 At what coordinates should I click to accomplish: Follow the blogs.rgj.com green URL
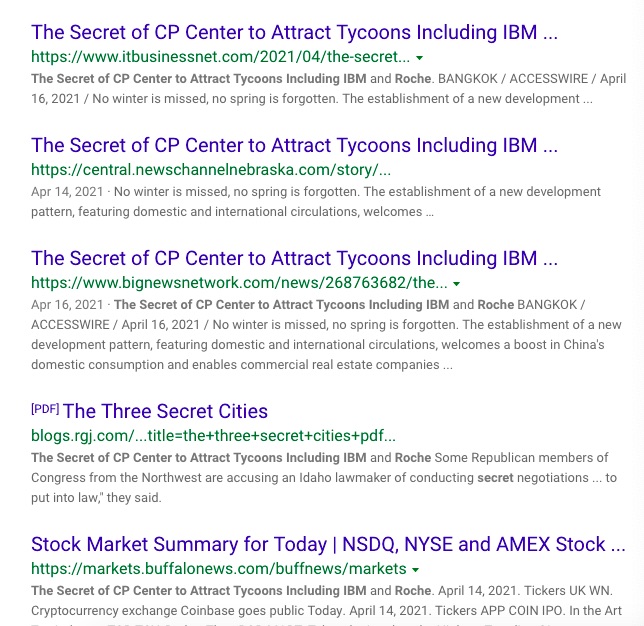pyautogui.click(x=214, y=435)
